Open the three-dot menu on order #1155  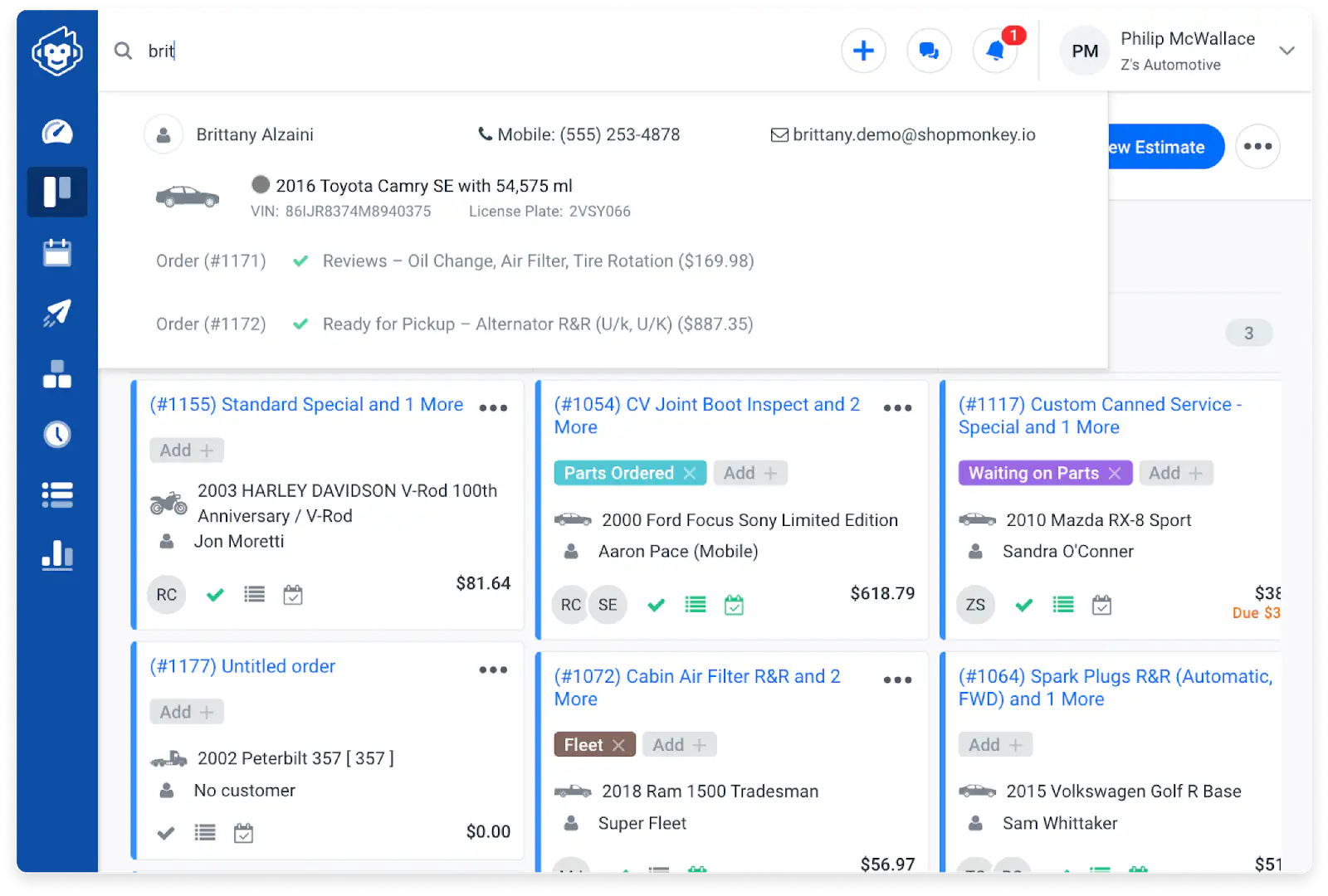(493, 407)
